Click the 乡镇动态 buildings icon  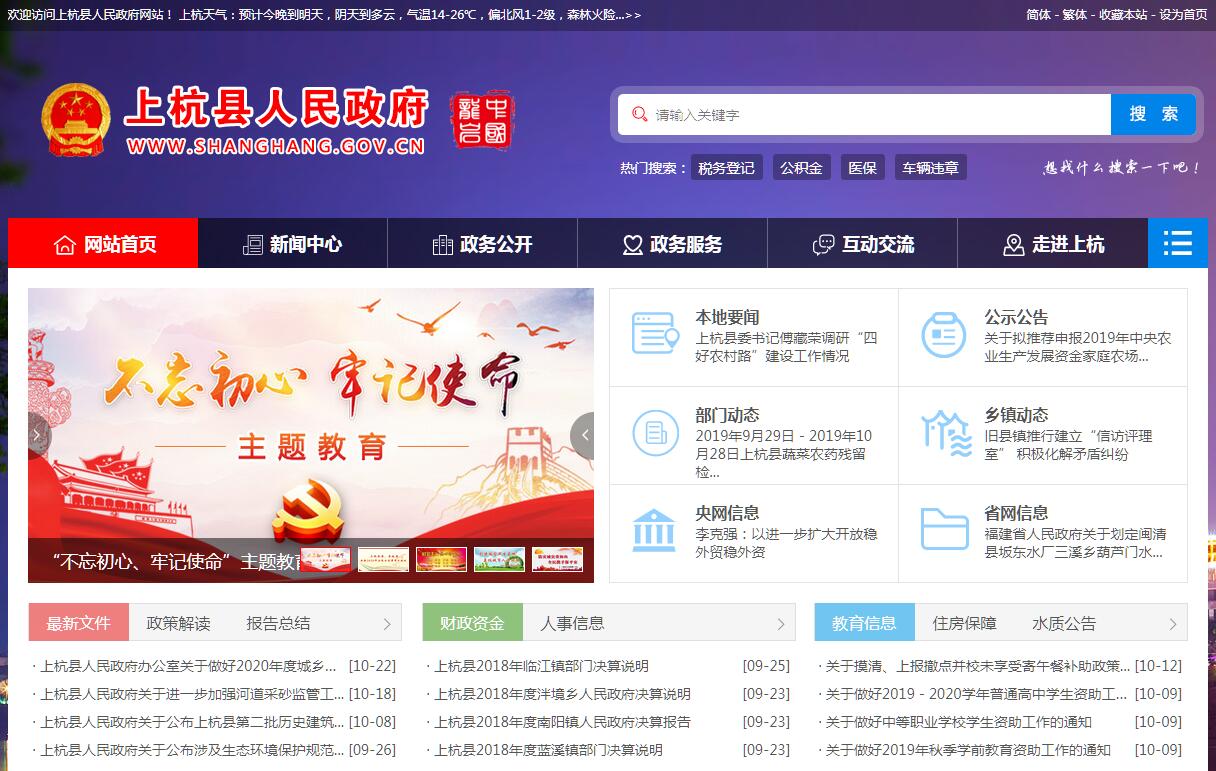(945, 433)
